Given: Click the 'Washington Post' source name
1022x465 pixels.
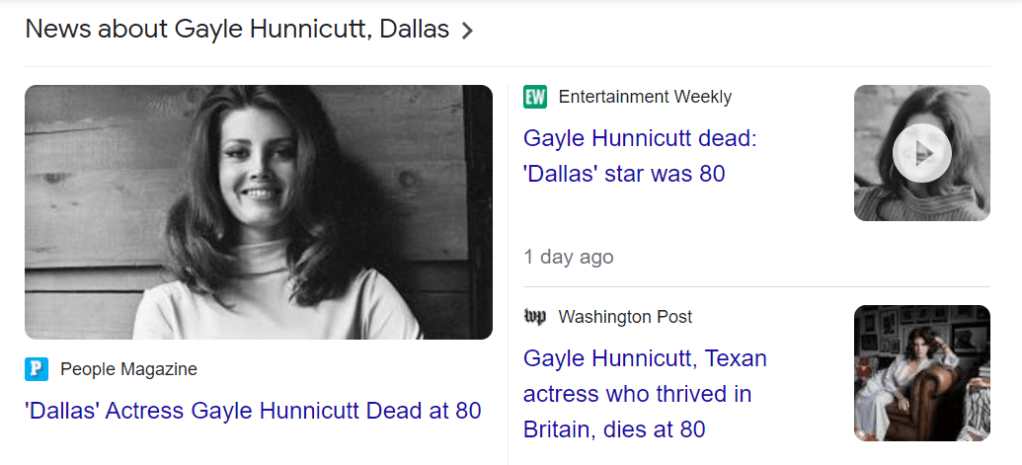Looking at the screenshot, I should tap(624, 317).
